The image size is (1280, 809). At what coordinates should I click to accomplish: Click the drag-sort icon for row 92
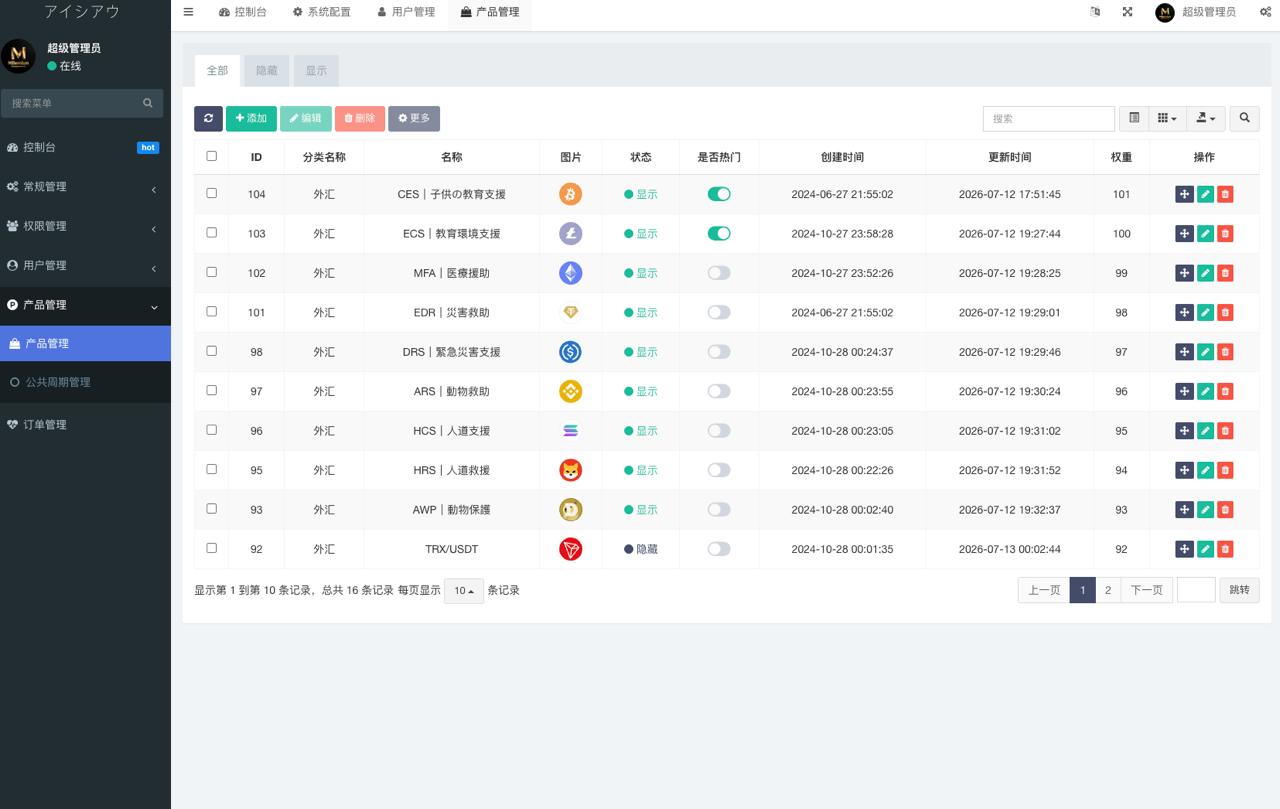1184,549
